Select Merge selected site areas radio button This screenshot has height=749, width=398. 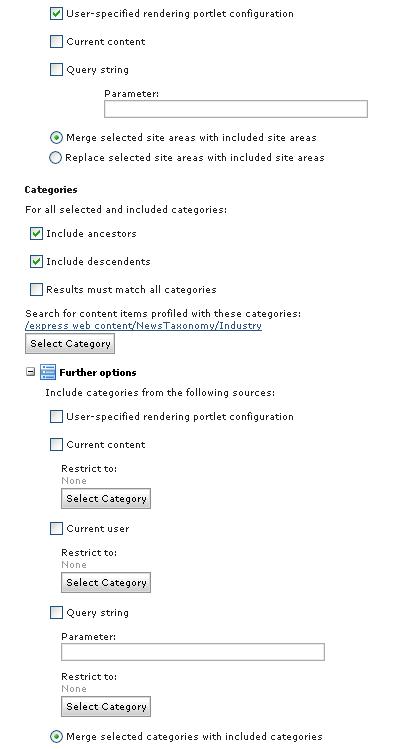pos(56,138)
